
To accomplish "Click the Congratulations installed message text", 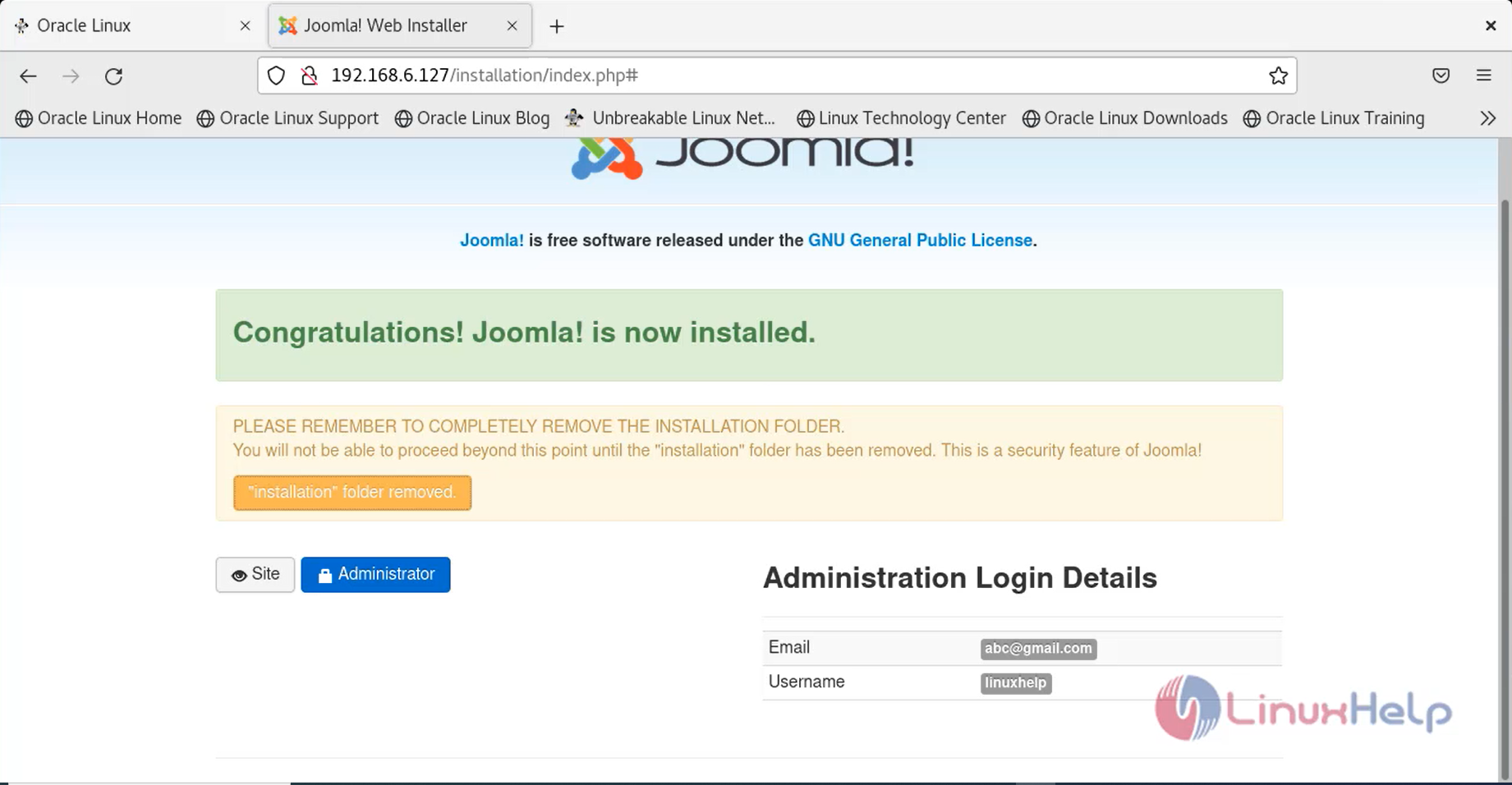I will 524,333.
